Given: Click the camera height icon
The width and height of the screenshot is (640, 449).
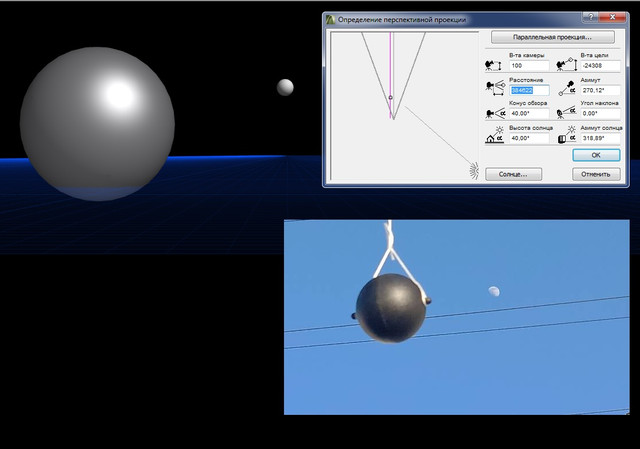Looking at the screenshot, I should click(x=493, y=65).
